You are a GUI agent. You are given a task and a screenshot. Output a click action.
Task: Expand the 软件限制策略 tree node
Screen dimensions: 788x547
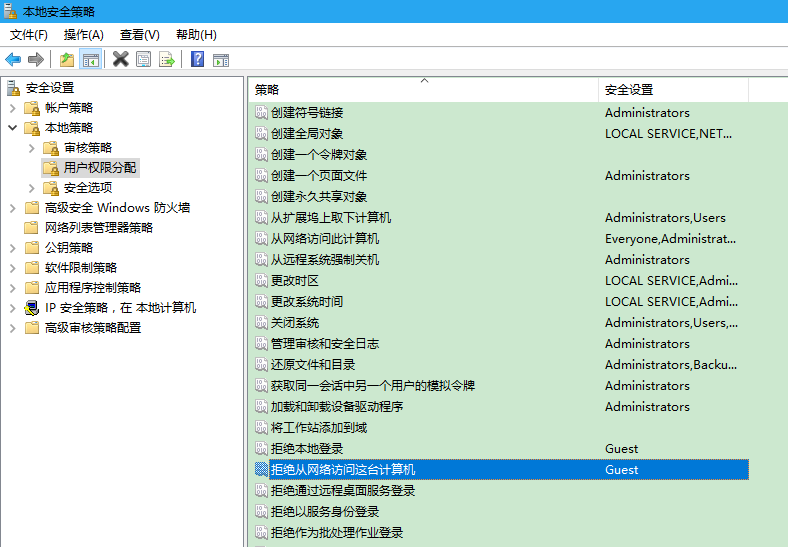tap(13, 268)
